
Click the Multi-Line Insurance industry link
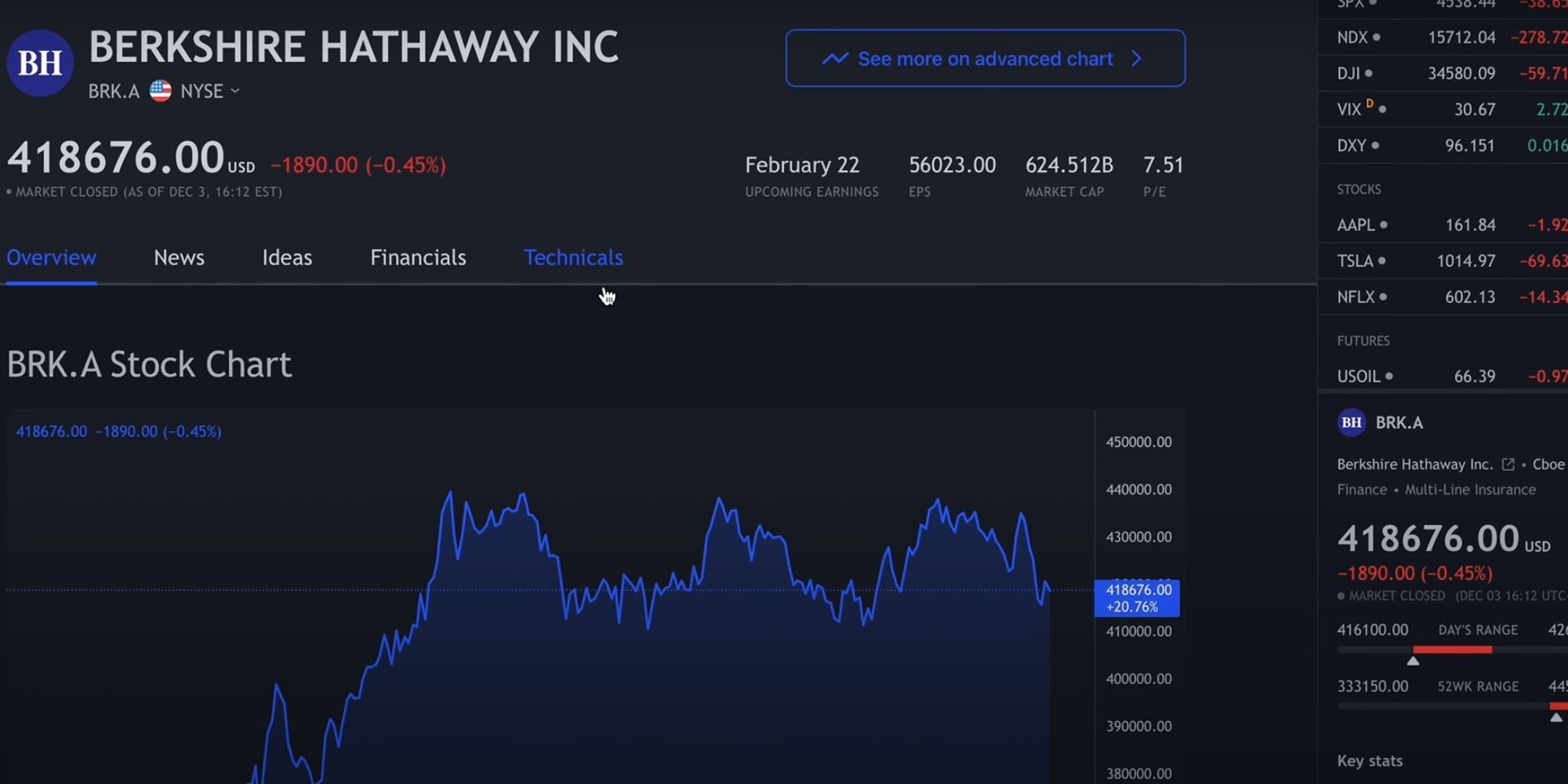click(1470, 490)
